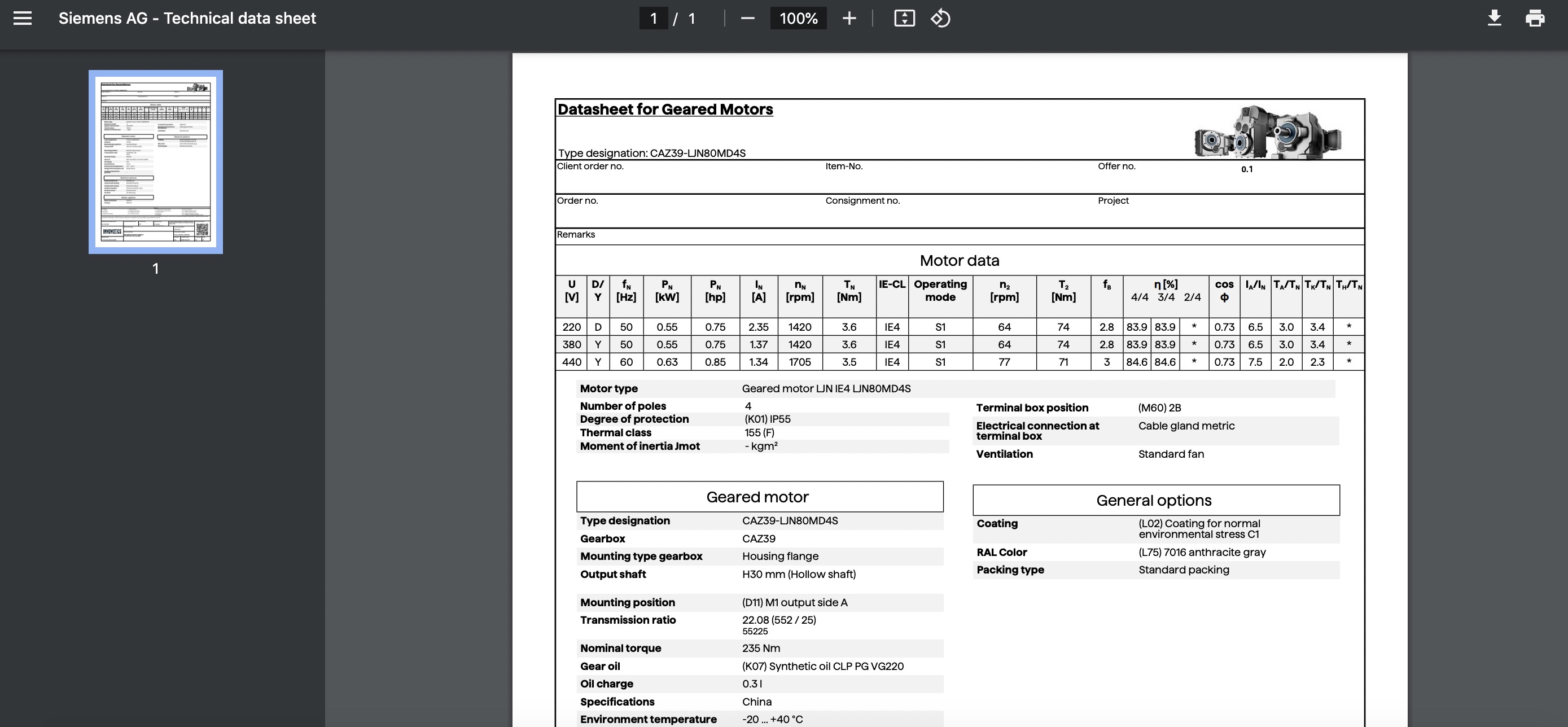Click the '77' output rpm cell
The height and width of the screenshot is (727, 1568).
coord(1004,362)
